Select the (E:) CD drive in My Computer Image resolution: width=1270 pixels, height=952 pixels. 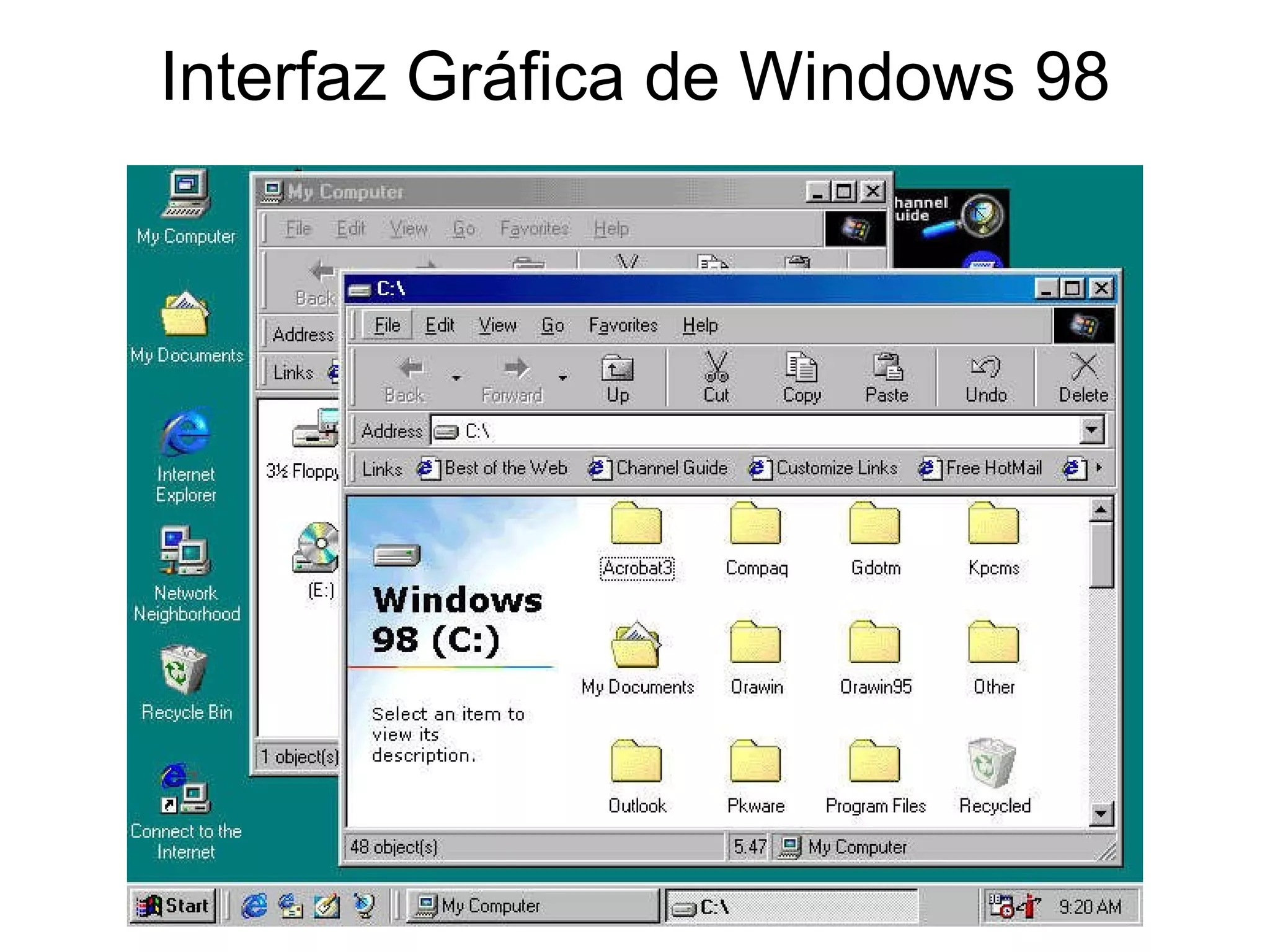(316, 561)
